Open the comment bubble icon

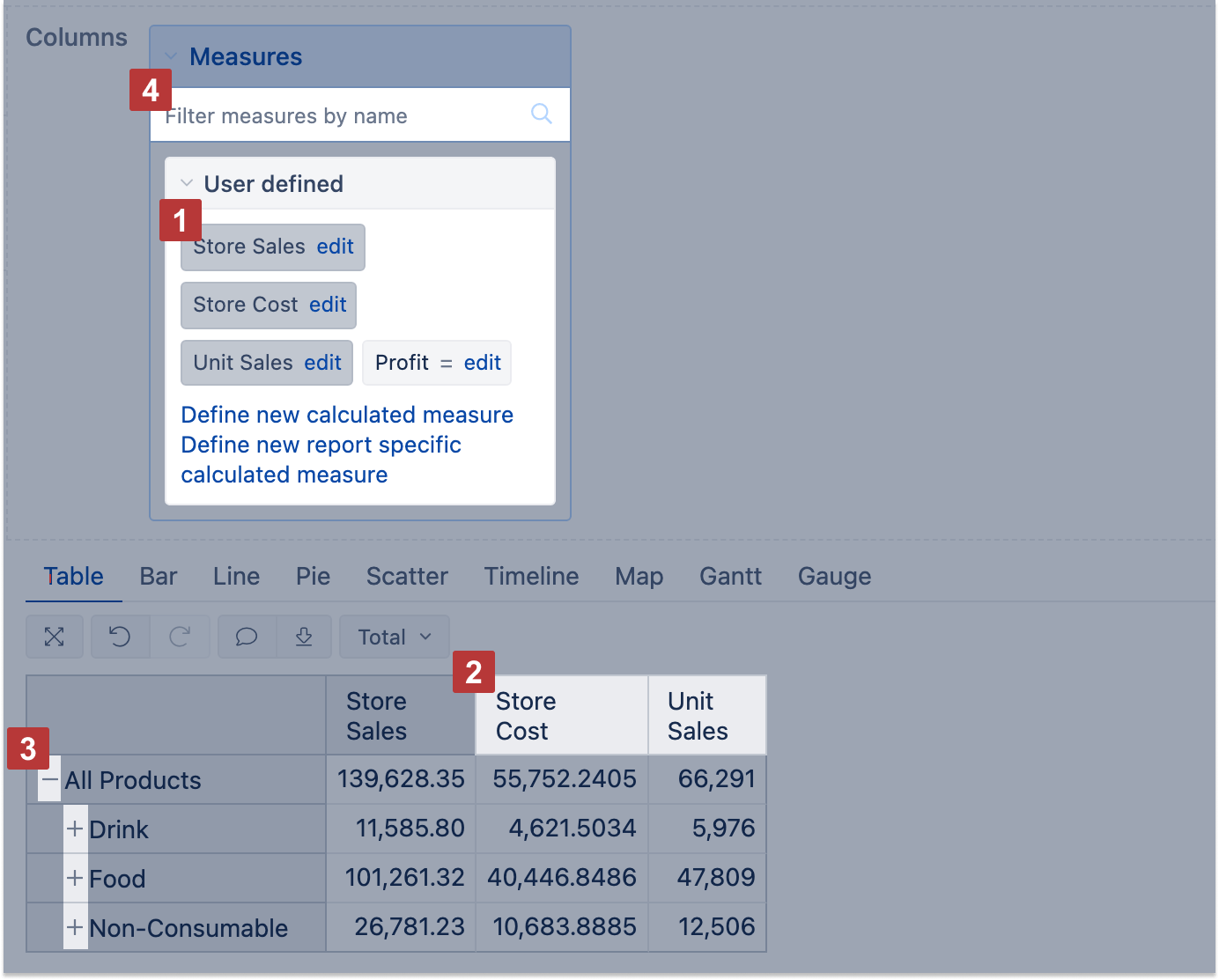click(247, 637)
